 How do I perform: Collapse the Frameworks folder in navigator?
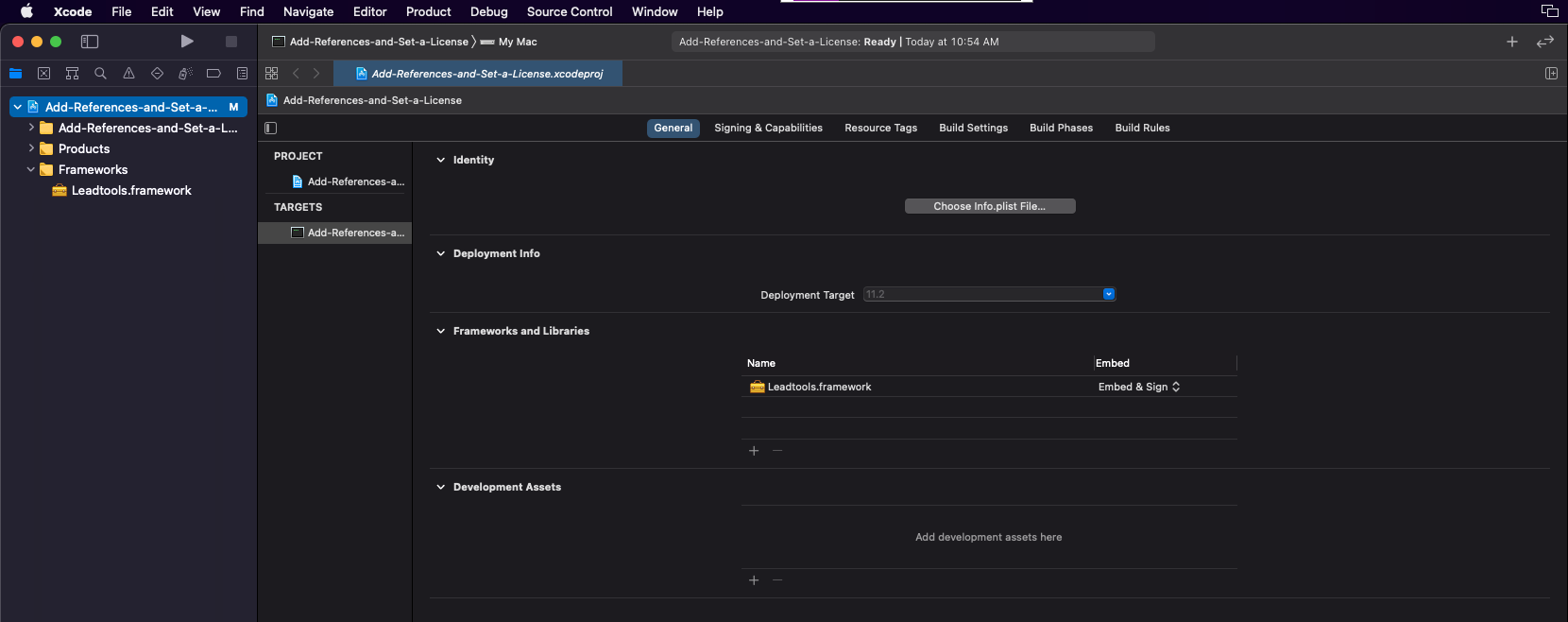[31, 170]
